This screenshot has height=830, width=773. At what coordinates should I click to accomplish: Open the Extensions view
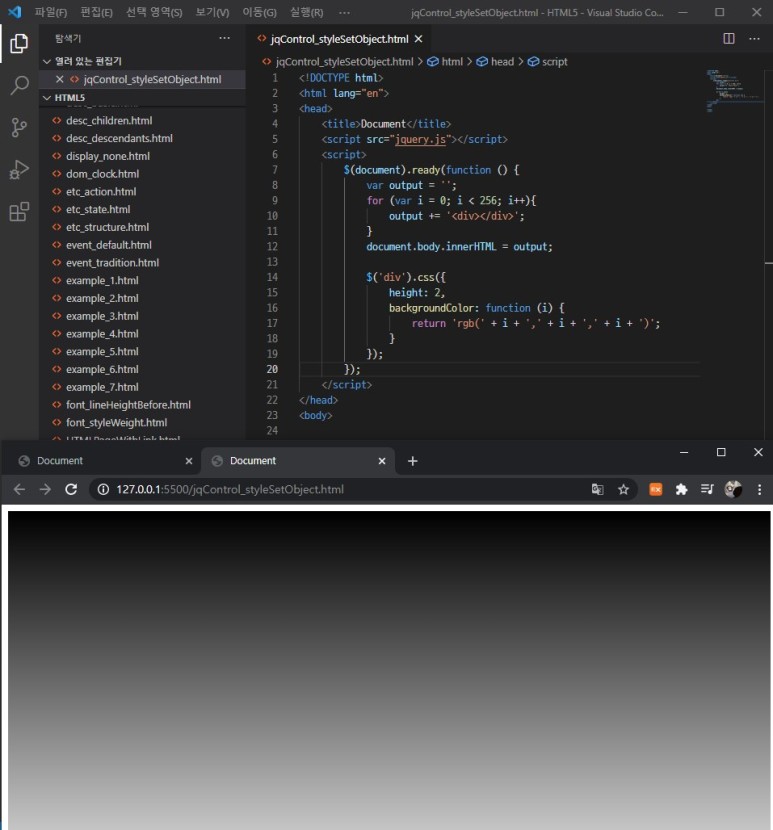click(19, 212)
